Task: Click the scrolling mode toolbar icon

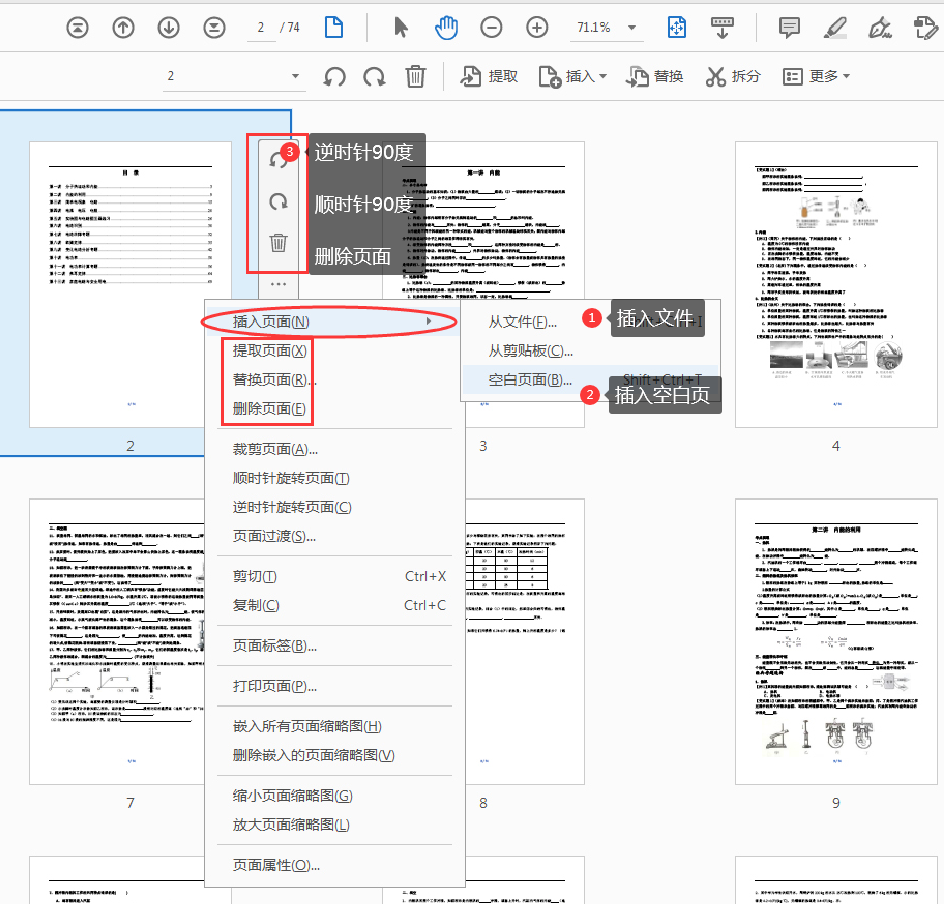Action: click(722, 28)
